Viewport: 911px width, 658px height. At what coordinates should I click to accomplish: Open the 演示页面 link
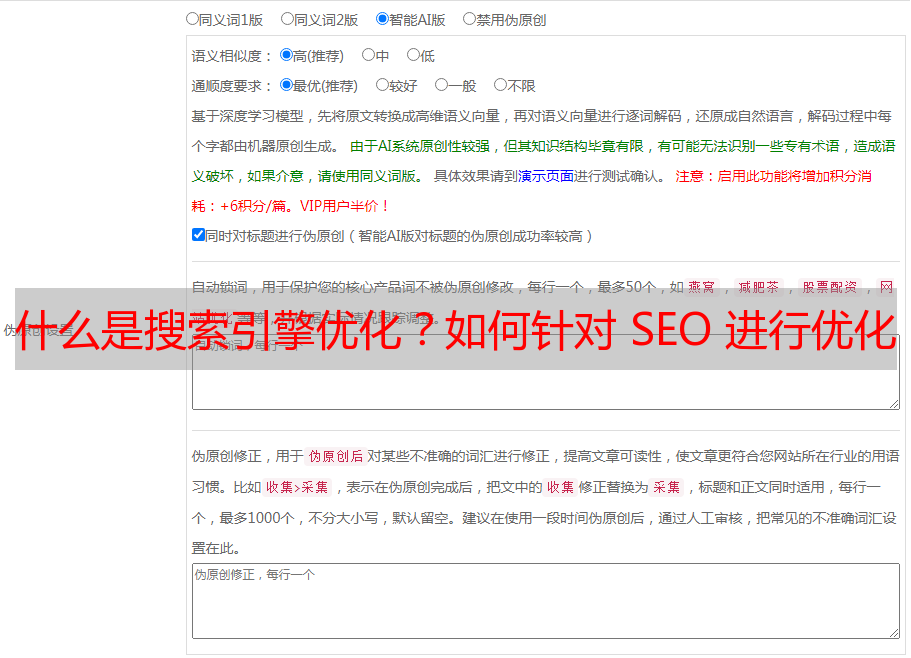[x=545, y=176]
